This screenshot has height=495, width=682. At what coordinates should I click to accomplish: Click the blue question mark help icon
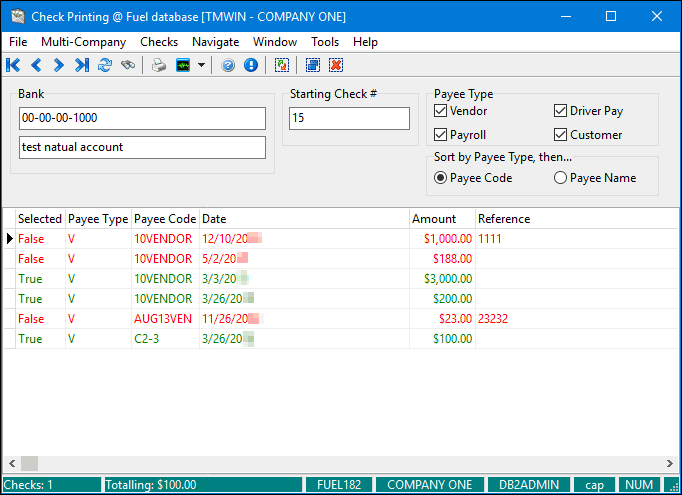coord(229,65)
